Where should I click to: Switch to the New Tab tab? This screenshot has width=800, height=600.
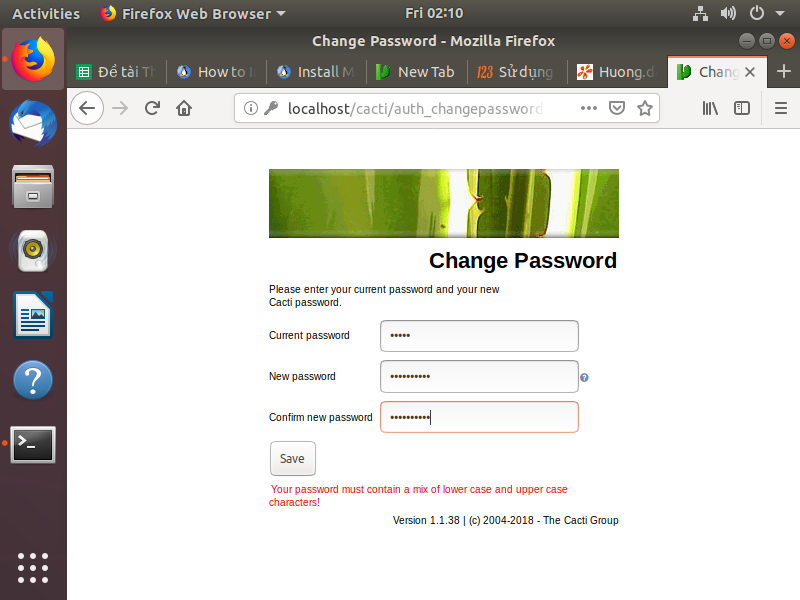pos(416,72)
